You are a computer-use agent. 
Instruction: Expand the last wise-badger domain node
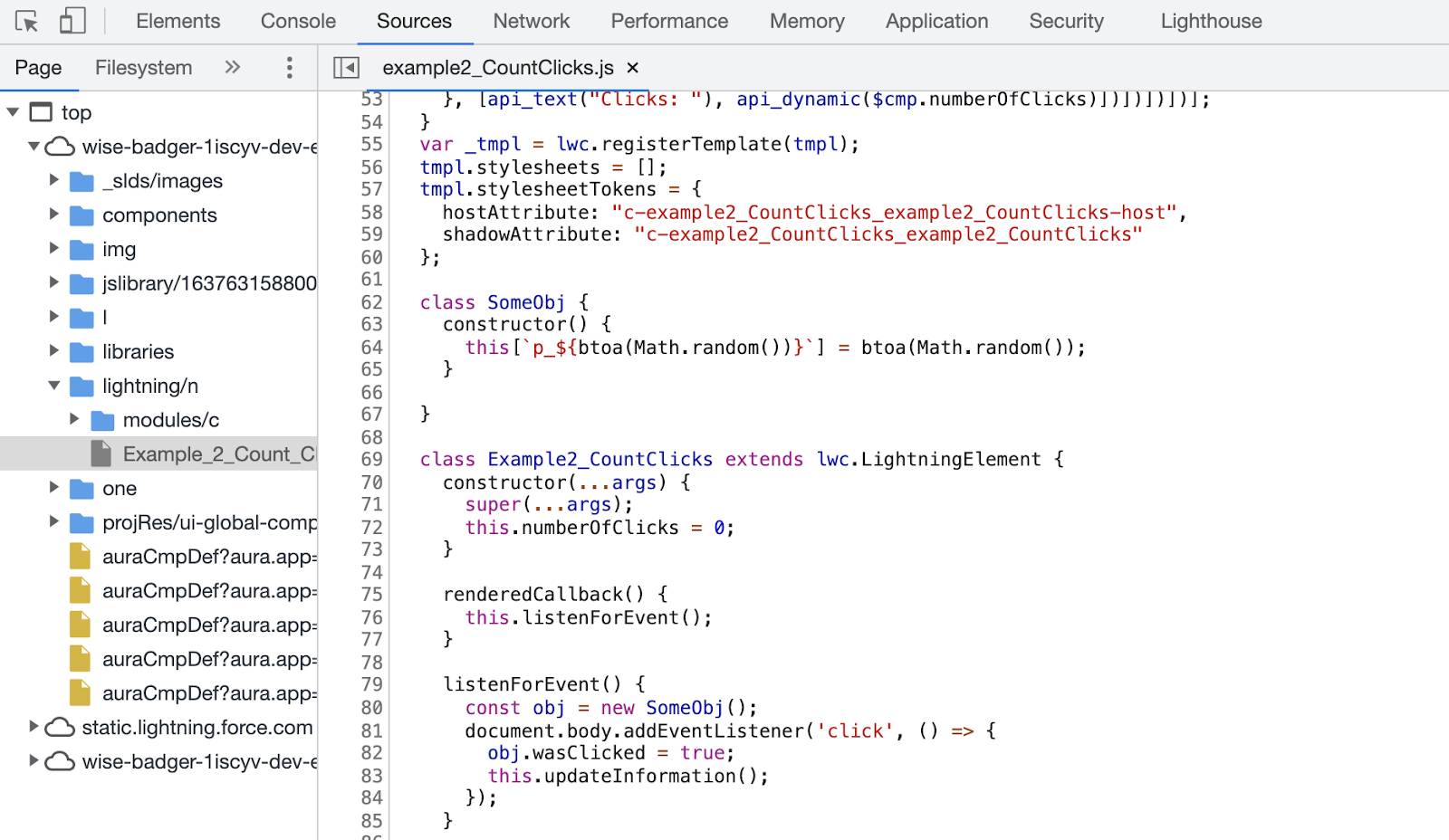click(x=34, y=761)
